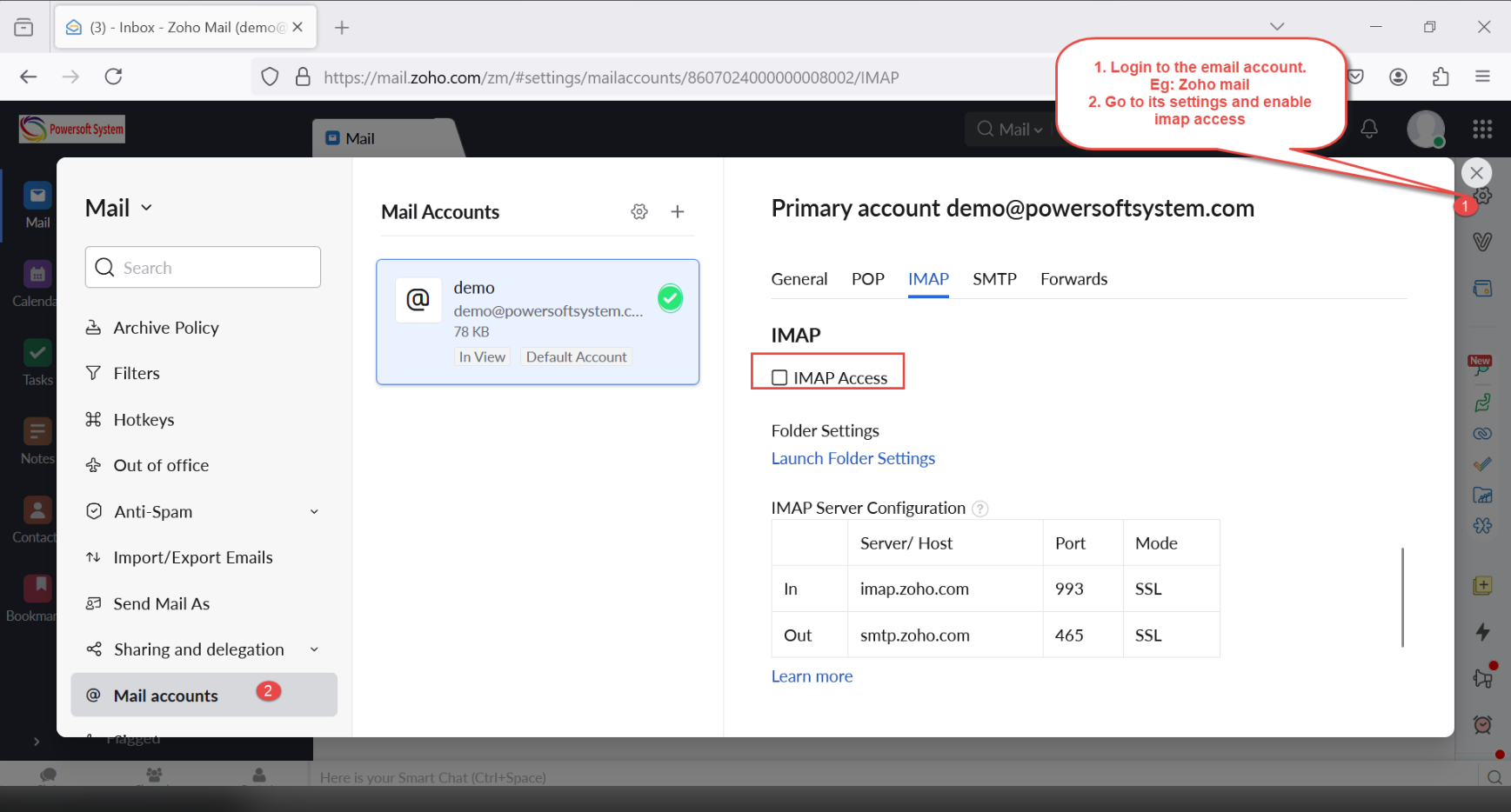Switch to the Forwards tab

tap(1073, 279)
